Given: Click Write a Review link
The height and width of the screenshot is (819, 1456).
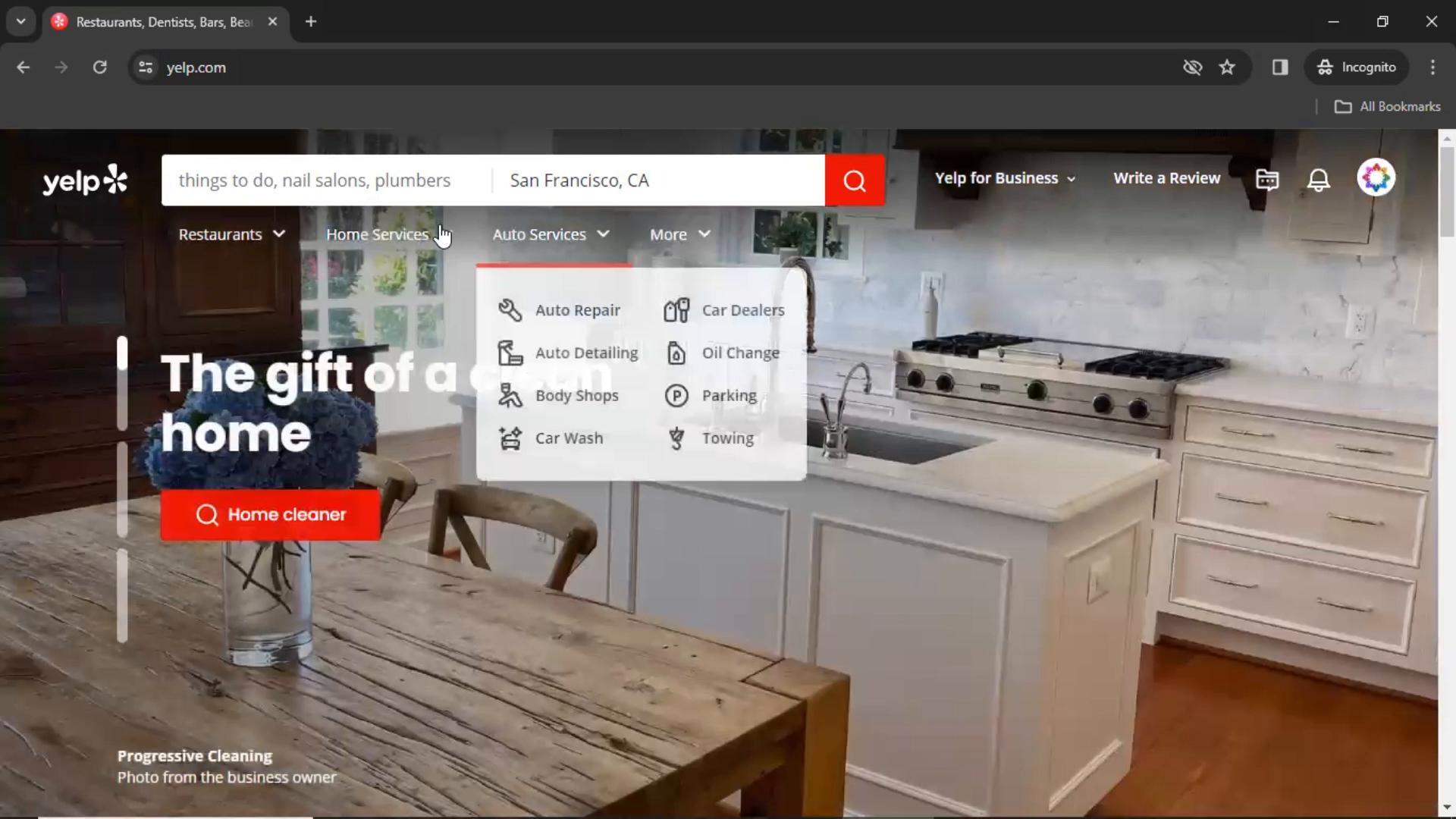Looking at the screenshot, I should click(x=1167, y=178).
